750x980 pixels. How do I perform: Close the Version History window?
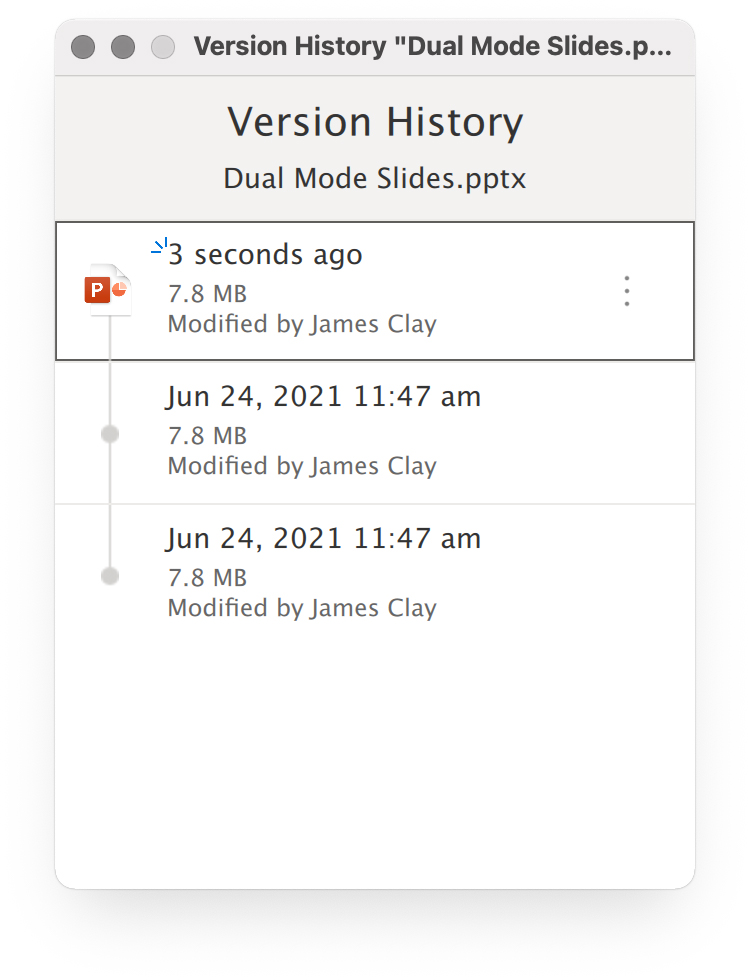pyautogui.click(x=83, y=47)
